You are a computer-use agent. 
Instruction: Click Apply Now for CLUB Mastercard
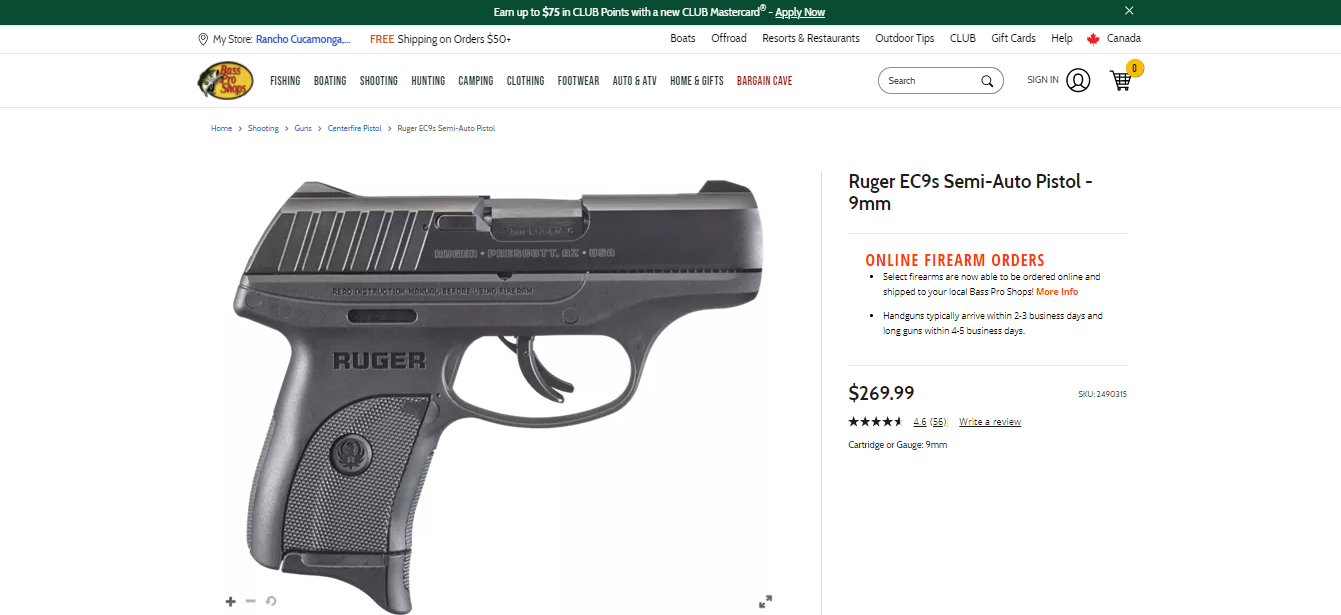800,12
